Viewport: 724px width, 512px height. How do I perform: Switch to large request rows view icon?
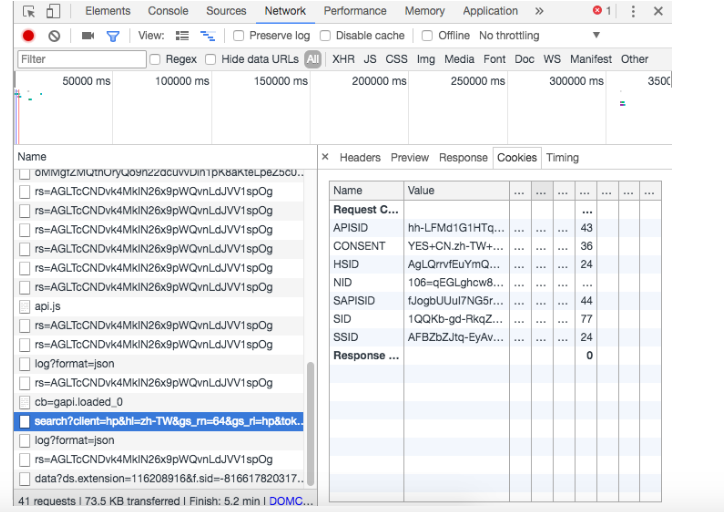pyautogui.click(x=182, y=36)
